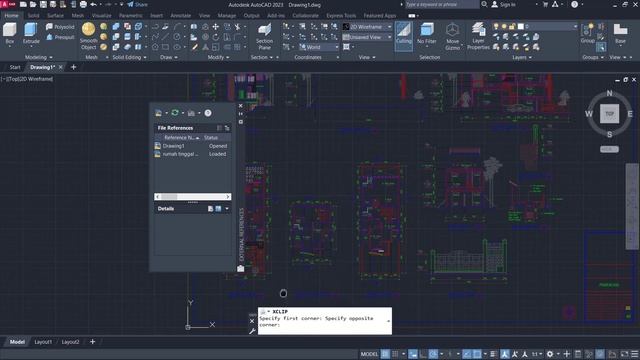Click the Help question mark icon in title bar
The height and width of the screenshot is (360, 640).
click(x=574, y=4)
